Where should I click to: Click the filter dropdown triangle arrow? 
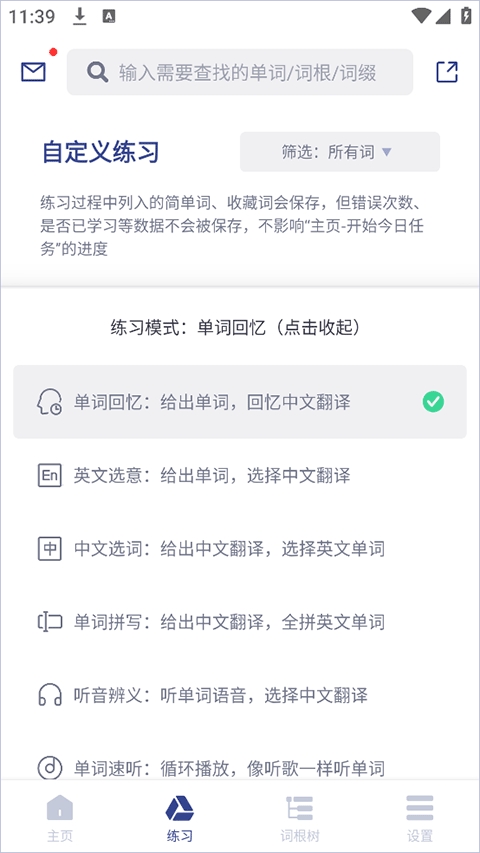[x=386, y=152]
